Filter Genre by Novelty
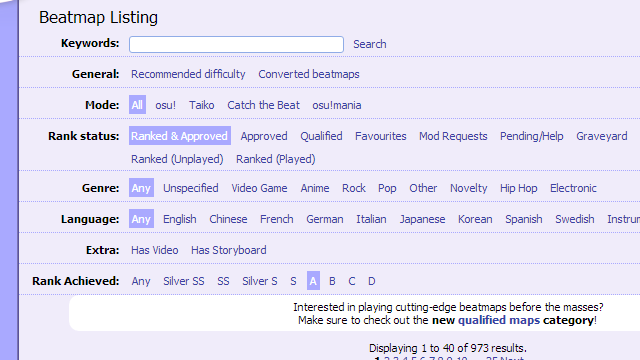 tap(469, 188)
